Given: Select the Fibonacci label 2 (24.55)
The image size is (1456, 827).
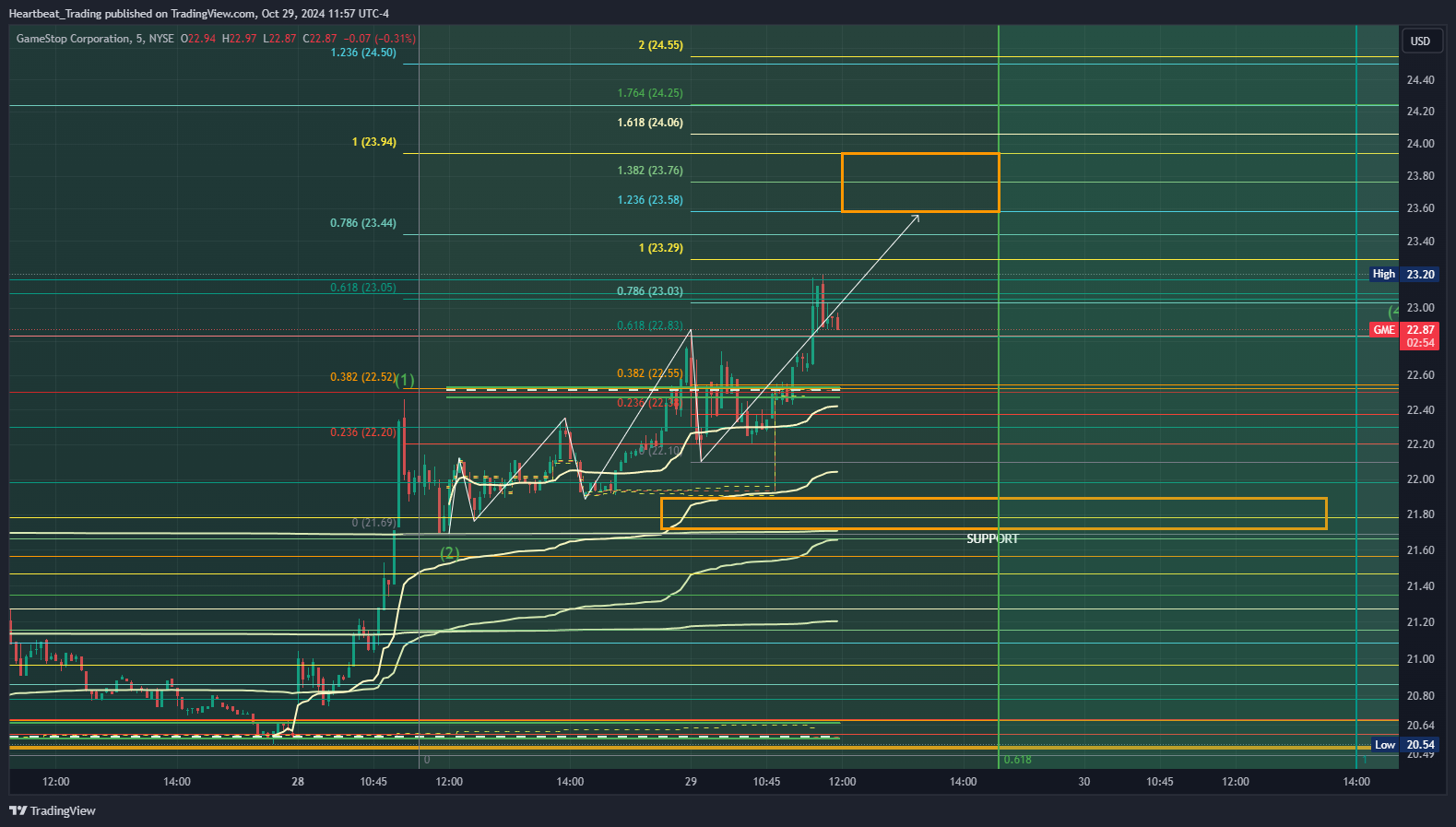Looking at the screenshot, I should [x=660, y=45].
